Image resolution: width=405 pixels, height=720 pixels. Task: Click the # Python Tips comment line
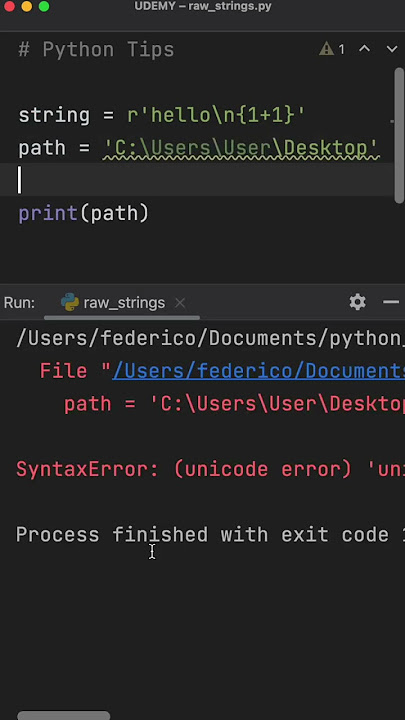coord(96,50)
